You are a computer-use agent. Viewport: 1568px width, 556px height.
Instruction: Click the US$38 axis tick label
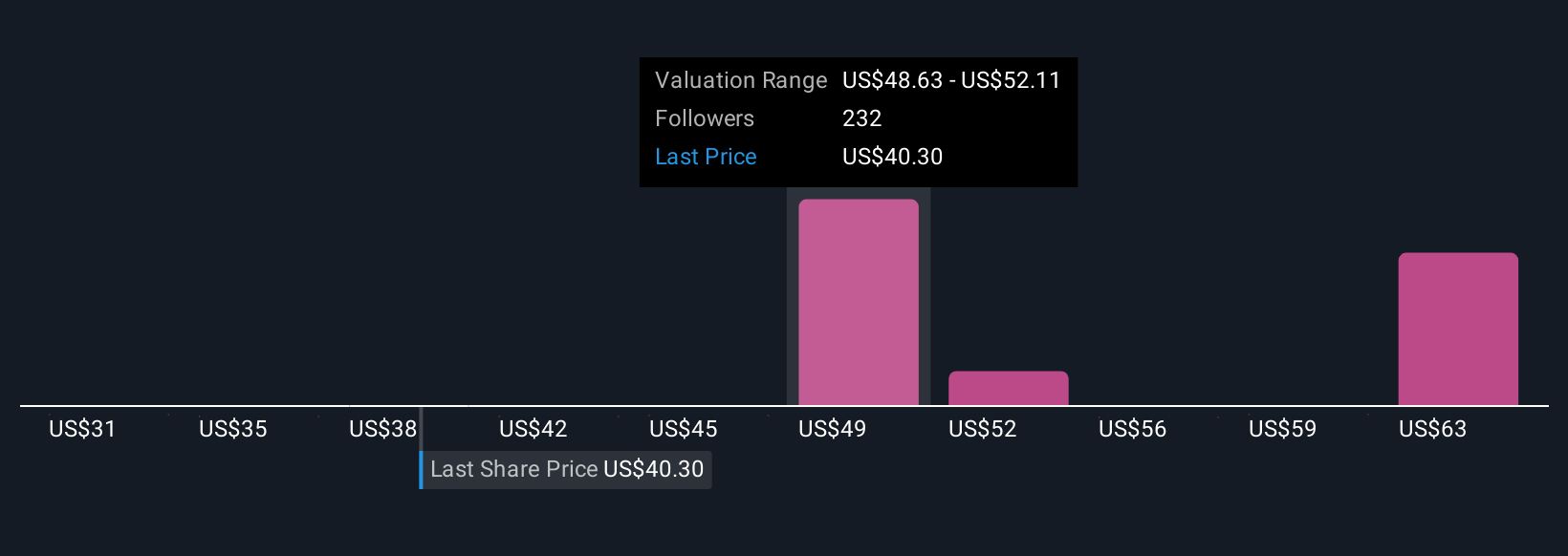coord(382,429)
